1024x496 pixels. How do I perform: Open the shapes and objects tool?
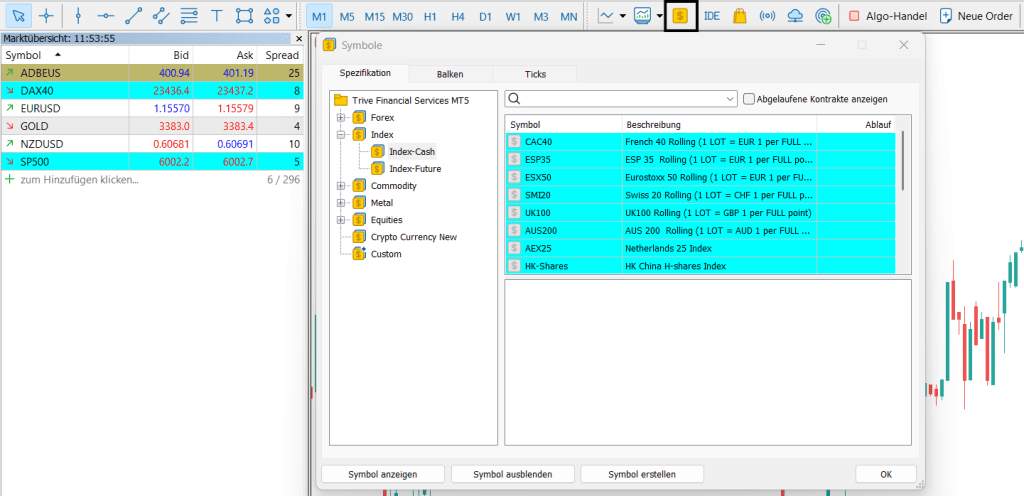click(273, 16)
